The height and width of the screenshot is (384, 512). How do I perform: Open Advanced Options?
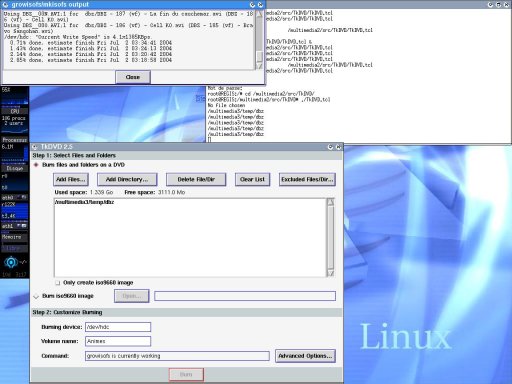(x=305, y=356)
